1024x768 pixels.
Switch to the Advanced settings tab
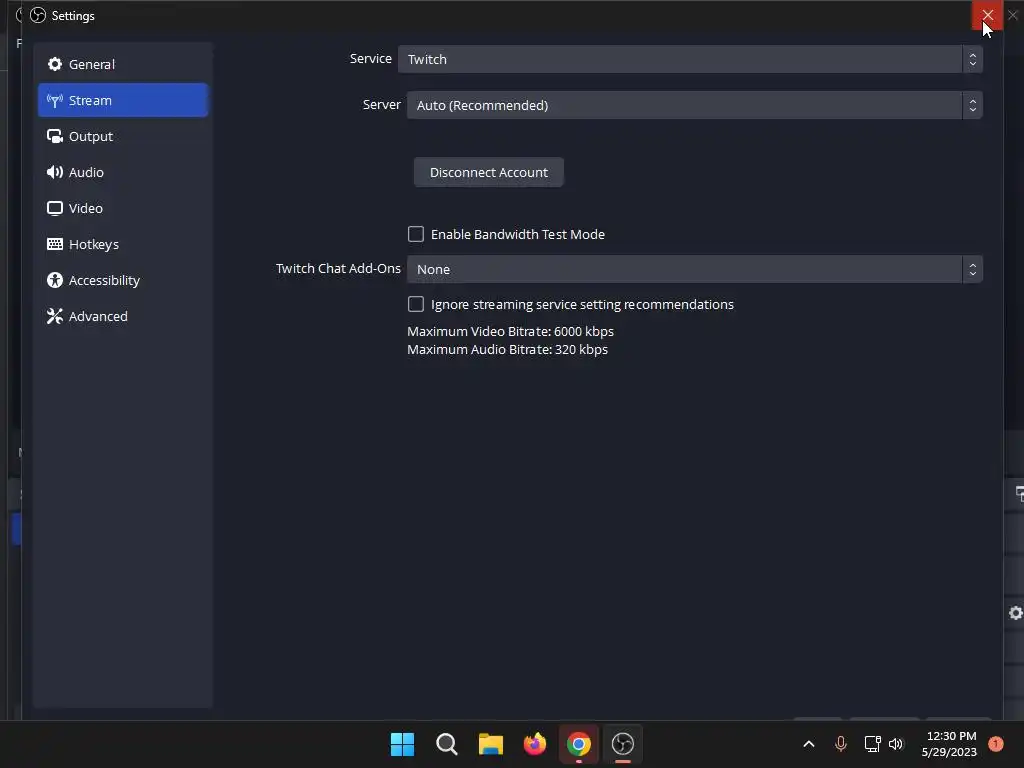[123, 315]
